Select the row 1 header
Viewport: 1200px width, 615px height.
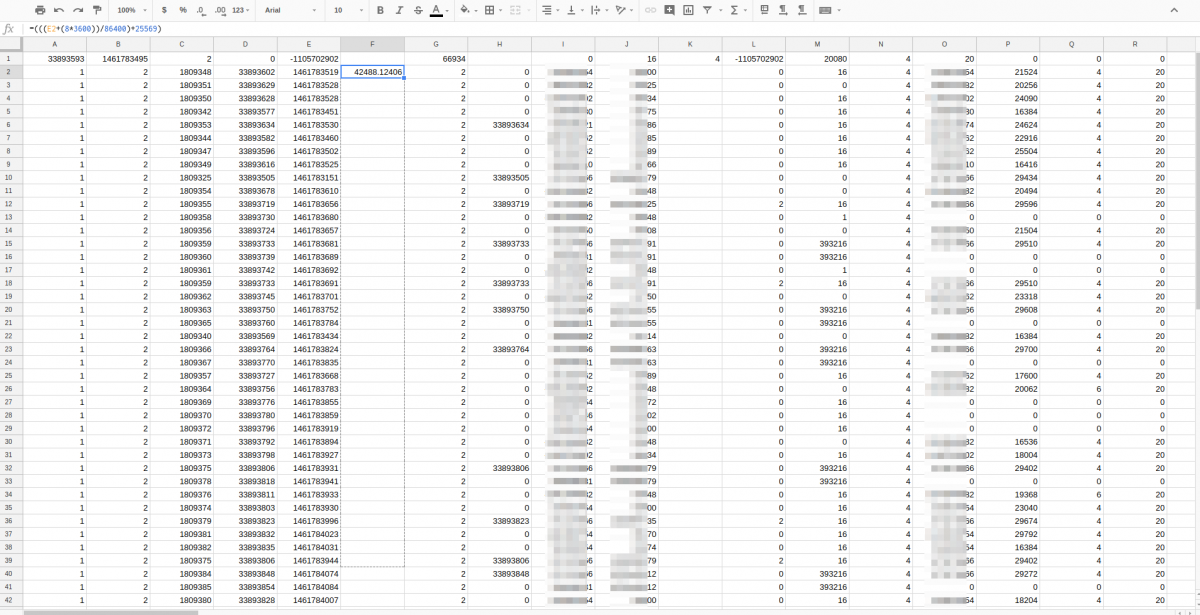(8, 59)
